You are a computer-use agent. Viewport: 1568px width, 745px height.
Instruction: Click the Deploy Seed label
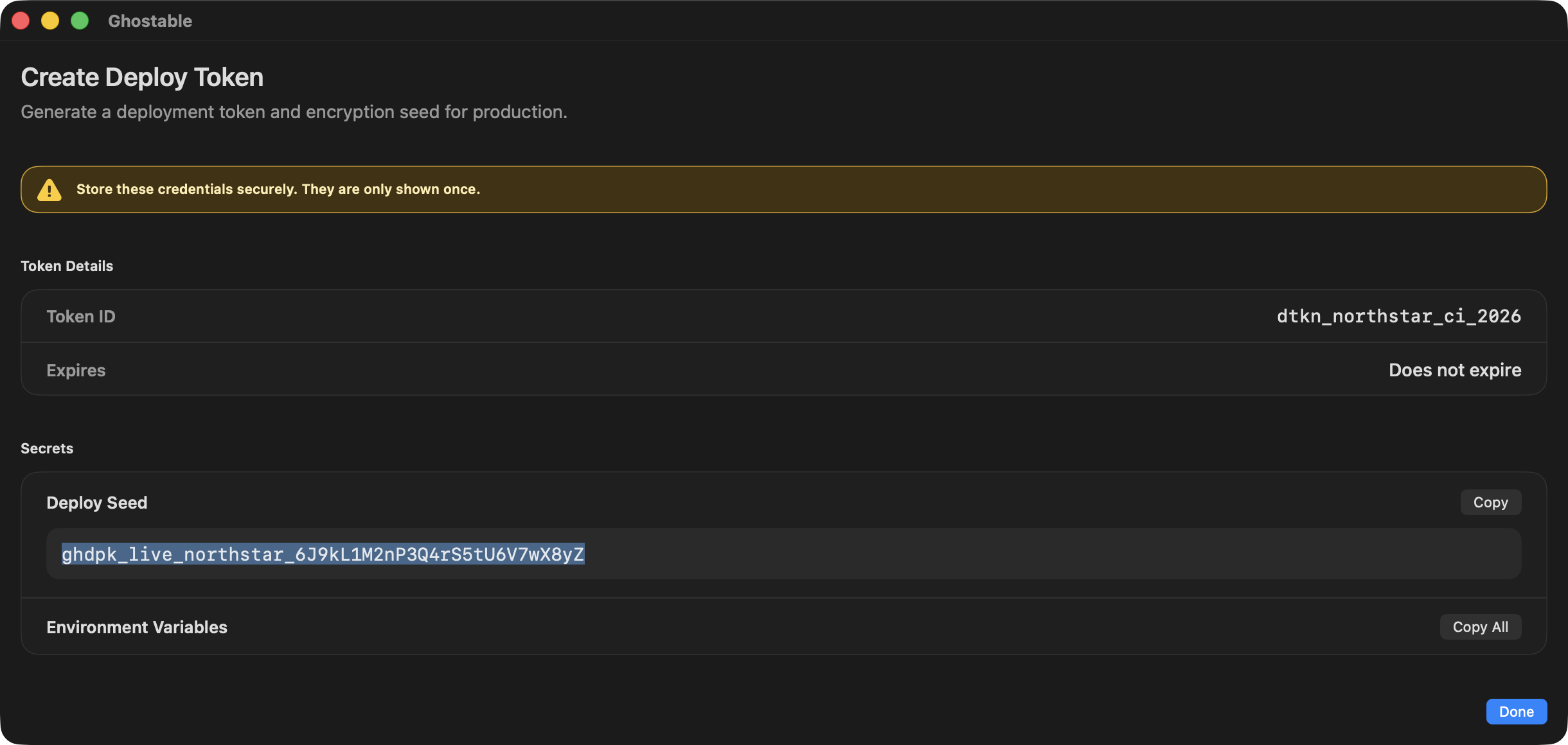(x=96, y=502)
